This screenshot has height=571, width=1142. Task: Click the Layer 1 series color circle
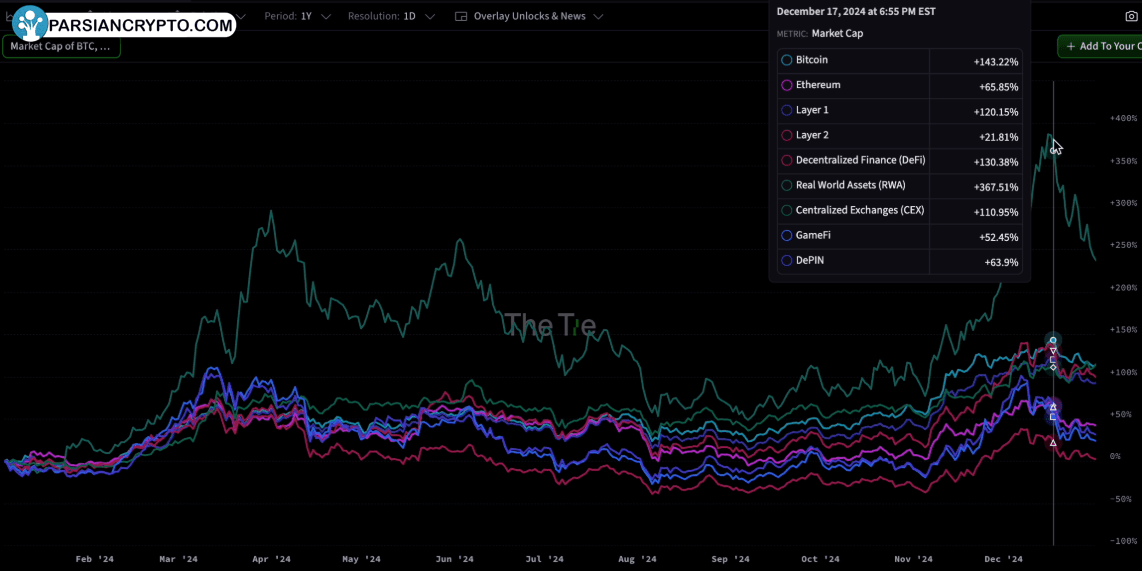pos(787,111)
